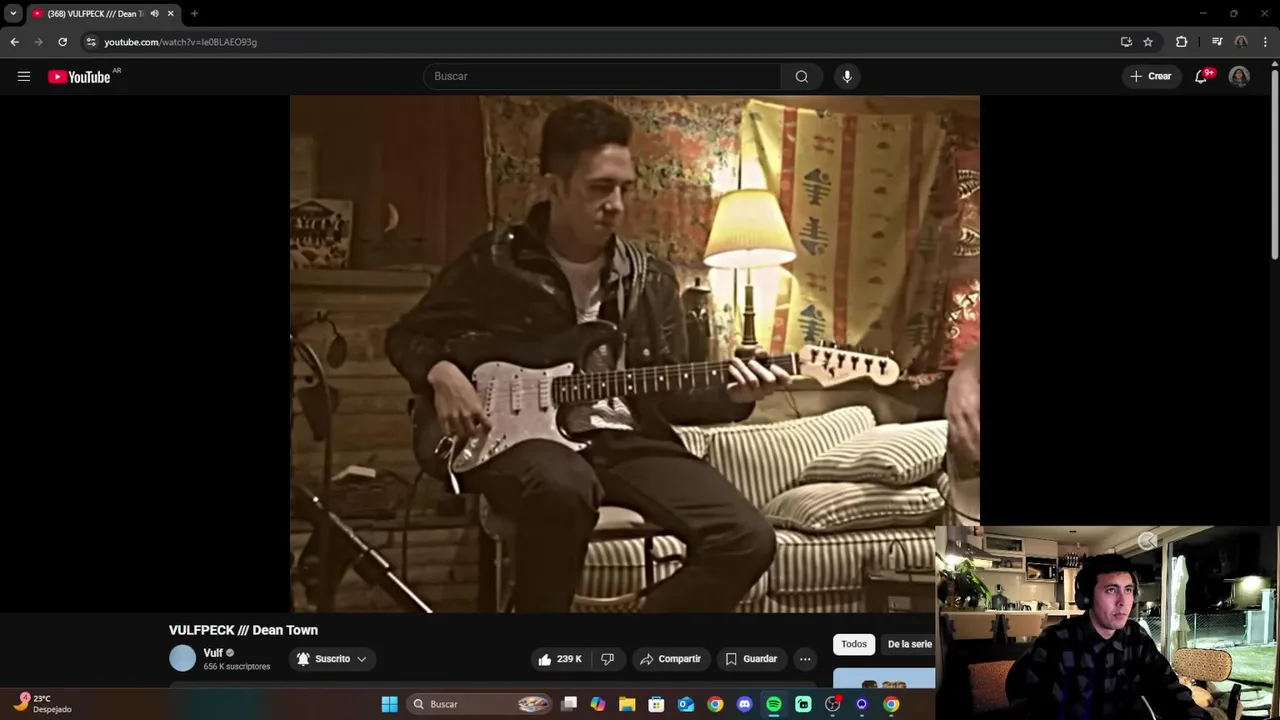Image resolution: width=1280 pixels, height=720 pixels.
Task: Mute tab via speaker icon
Action: pos(155,14)
